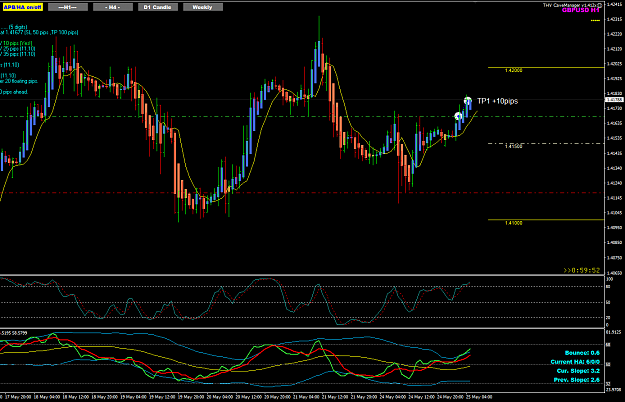625x402 pixels.
Task: Click the 25 May 04:00 time axis label
Action: pos(480,397)
